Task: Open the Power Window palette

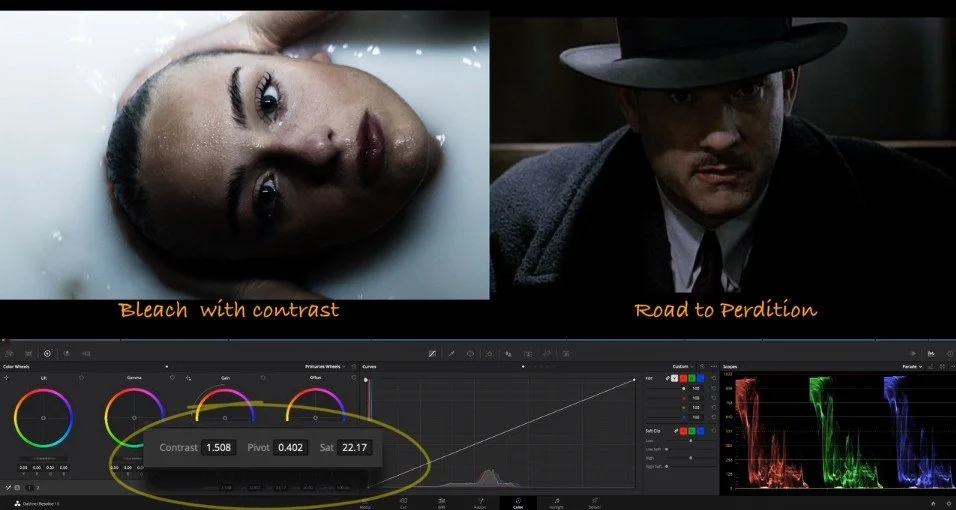Action: (x=470, y=353)
